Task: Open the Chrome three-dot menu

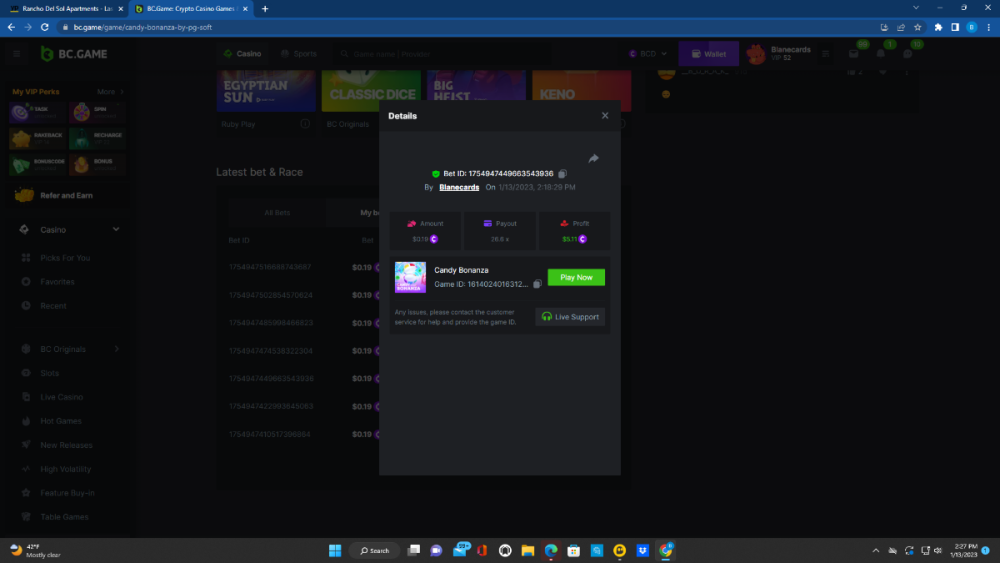Action: point(987,27)
